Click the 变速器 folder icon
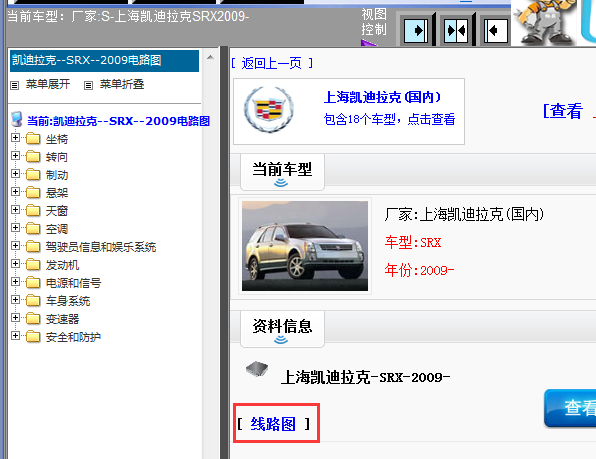The width and height of the screenshot is (596, 459). [x=33, y=318]
